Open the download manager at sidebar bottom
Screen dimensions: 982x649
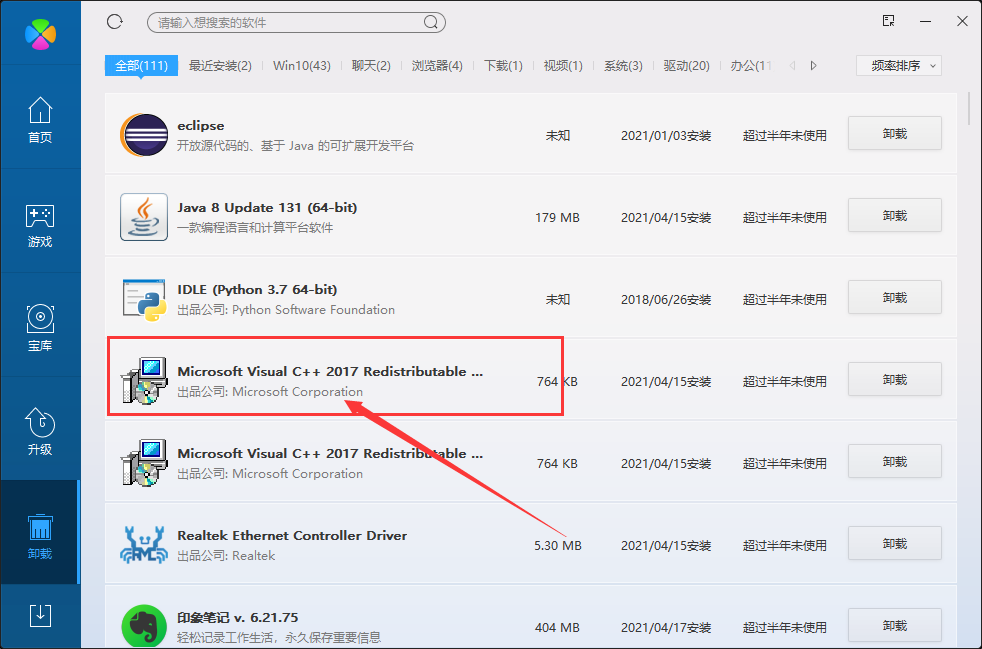click(40, 617)
